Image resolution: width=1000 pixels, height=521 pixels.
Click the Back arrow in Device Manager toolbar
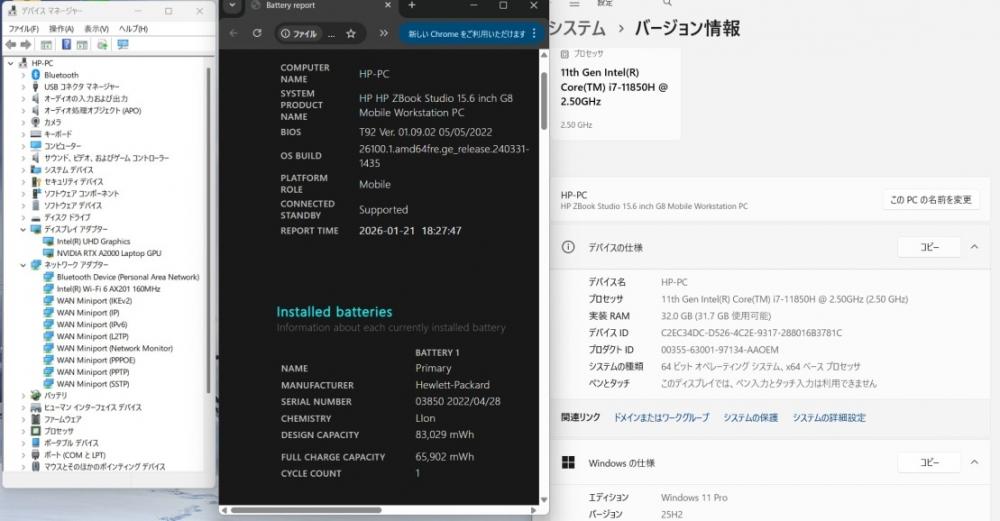pos(11,45)
